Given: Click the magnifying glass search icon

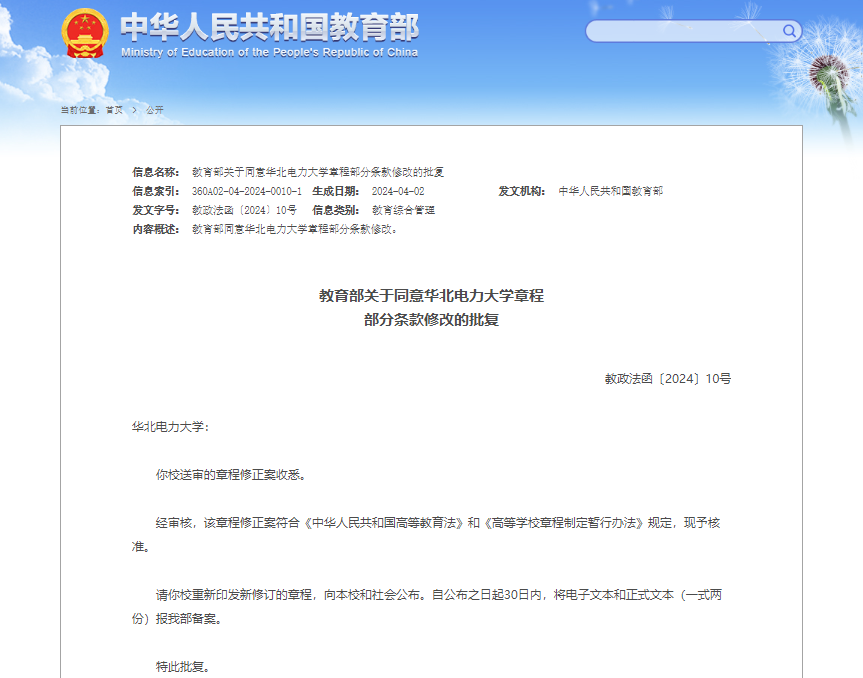Looking at the screenshot, I should click(790, 31).
